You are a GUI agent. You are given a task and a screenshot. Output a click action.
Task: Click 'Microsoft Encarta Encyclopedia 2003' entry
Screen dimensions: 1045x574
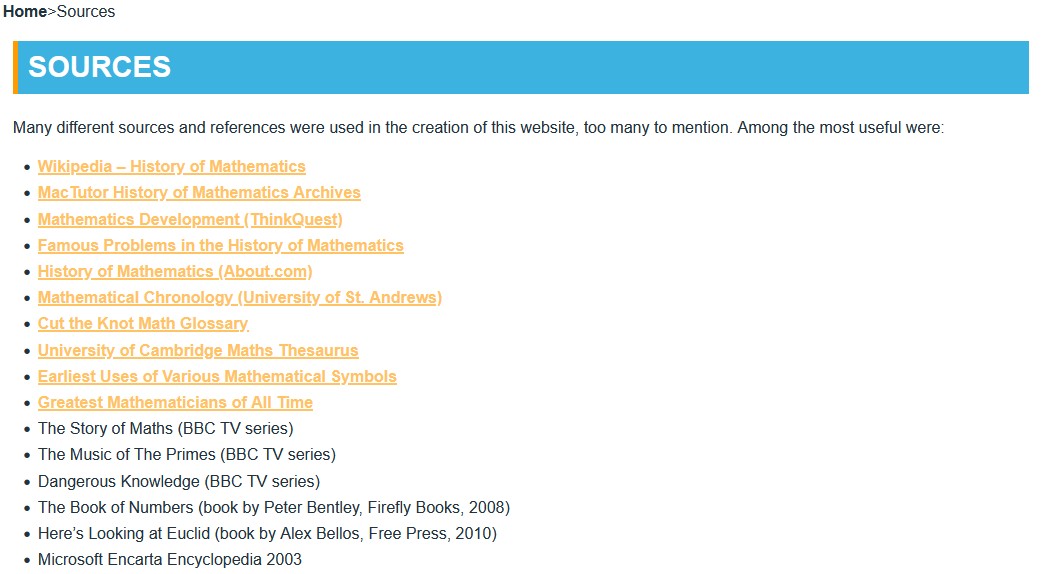(169, 559)
